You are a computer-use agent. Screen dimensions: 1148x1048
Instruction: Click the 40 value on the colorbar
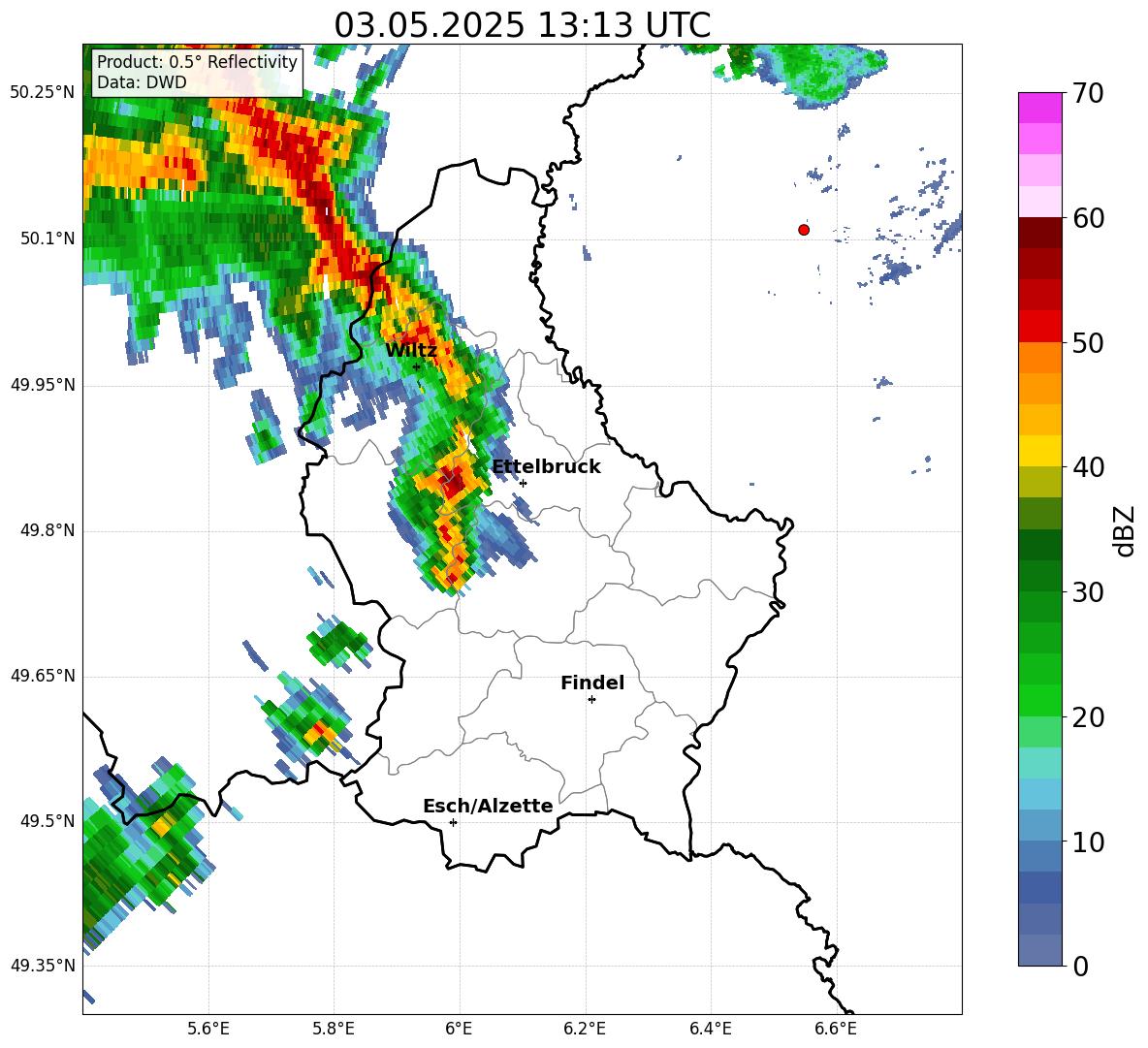(1089, 467)
